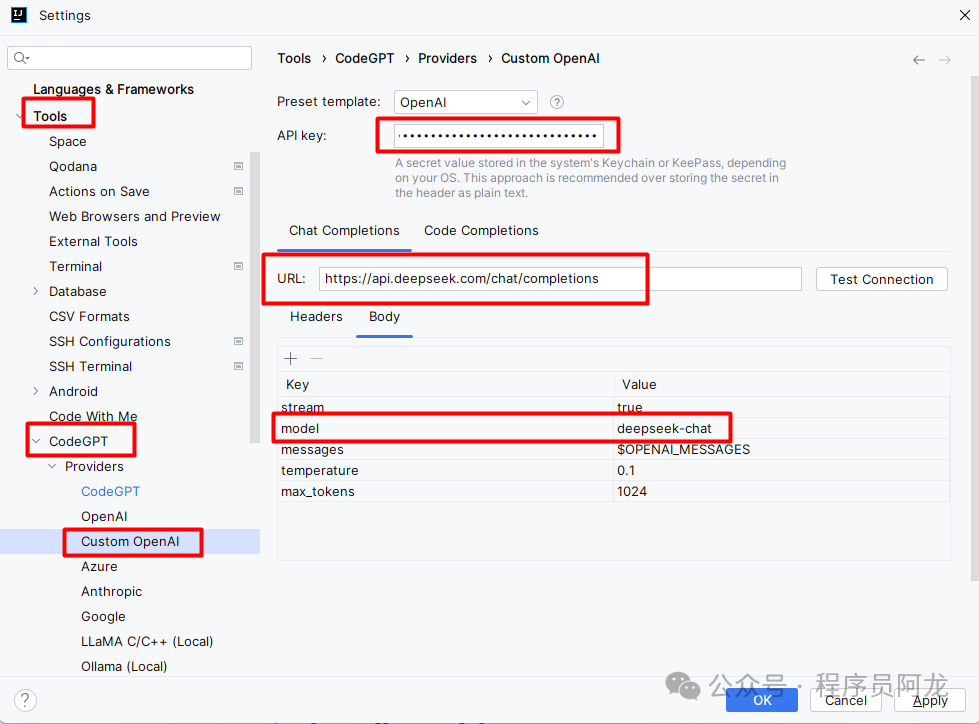Select the OpenAI provider

pyautogui.click(x=104, y=516)
